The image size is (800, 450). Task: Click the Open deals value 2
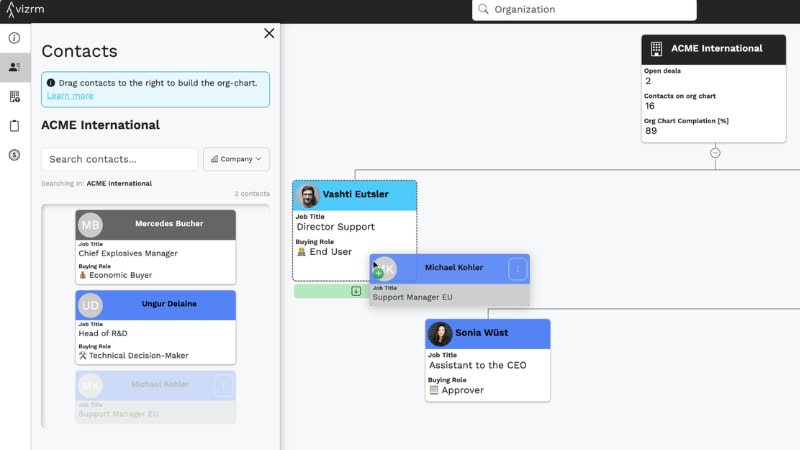point(648,81)
